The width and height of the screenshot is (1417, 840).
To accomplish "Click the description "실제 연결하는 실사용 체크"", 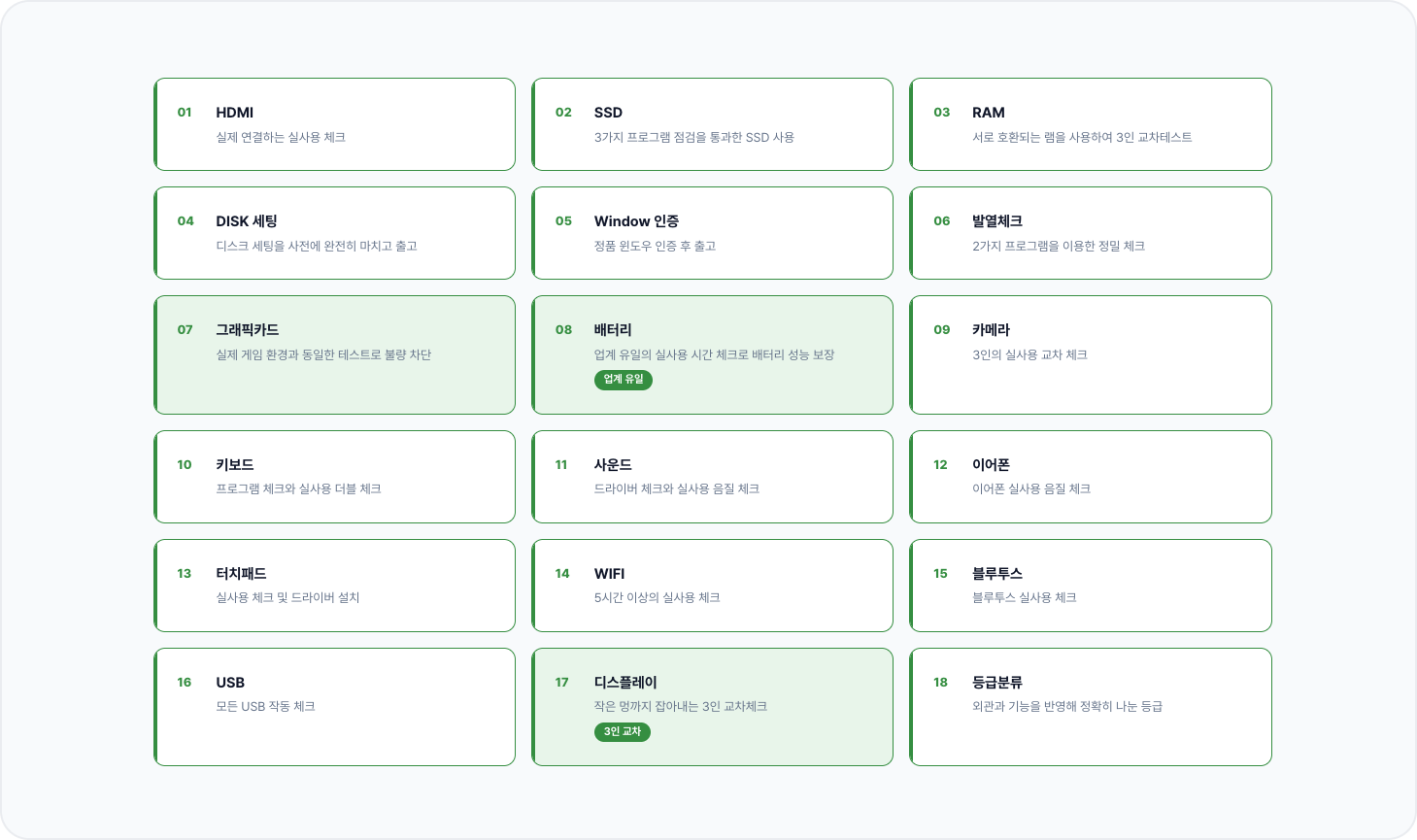I will click(x=281, y=138).
